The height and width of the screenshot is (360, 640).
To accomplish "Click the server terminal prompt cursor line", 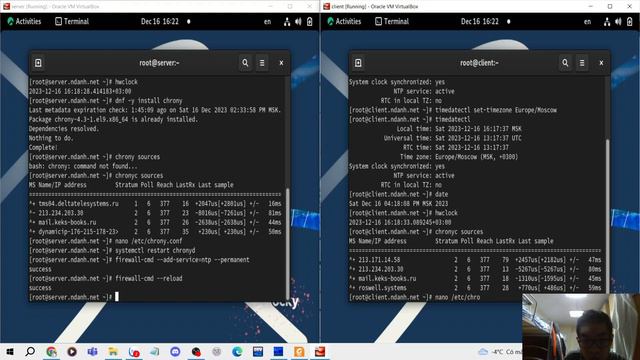I will 73,297.
